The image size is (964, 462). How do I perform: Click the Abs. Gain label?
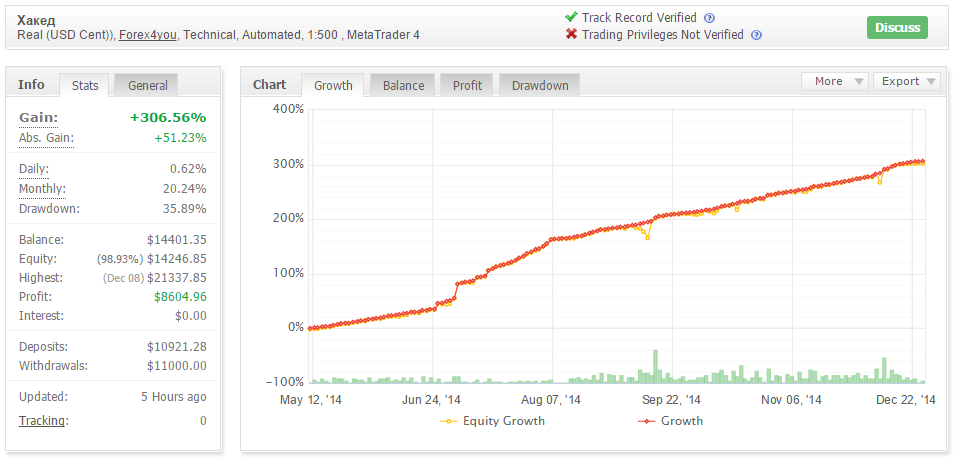[46, 138]
